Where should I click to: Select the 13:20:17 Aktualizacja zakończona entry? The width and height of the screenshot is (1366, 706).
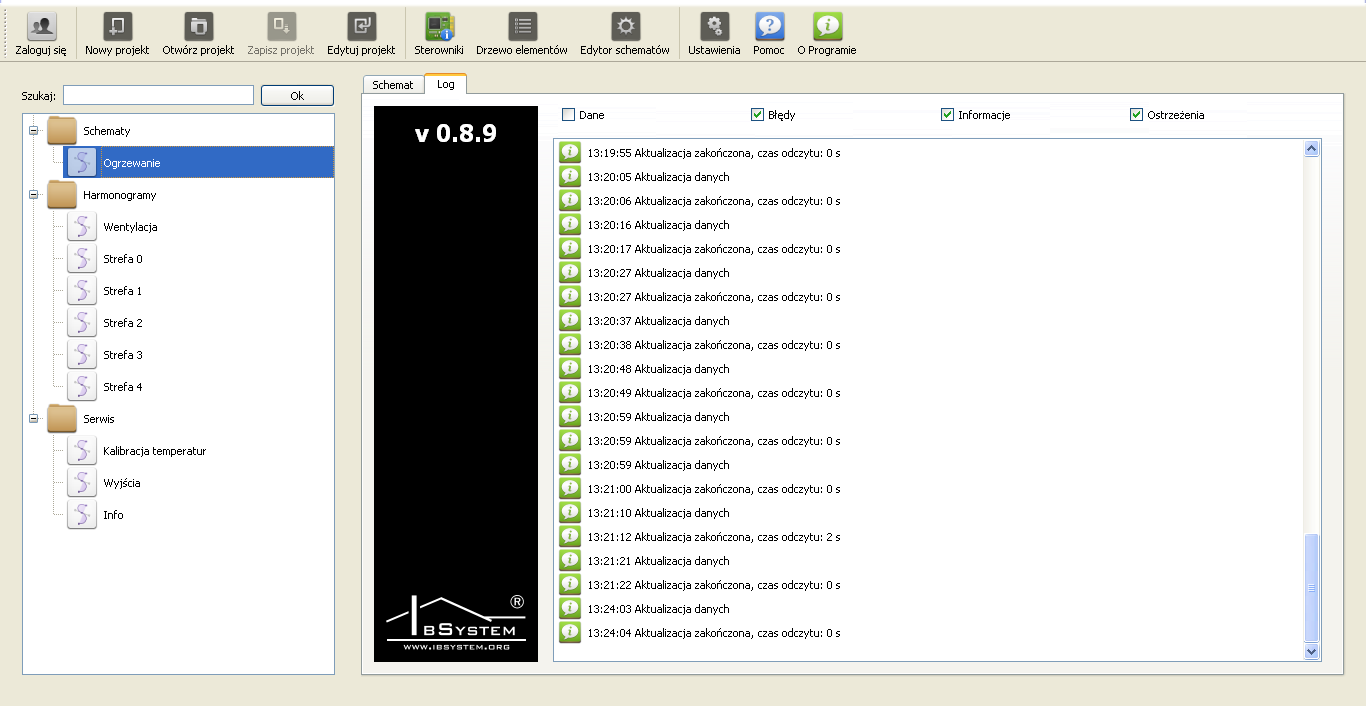pyautogui.click(x=714, y=249)
